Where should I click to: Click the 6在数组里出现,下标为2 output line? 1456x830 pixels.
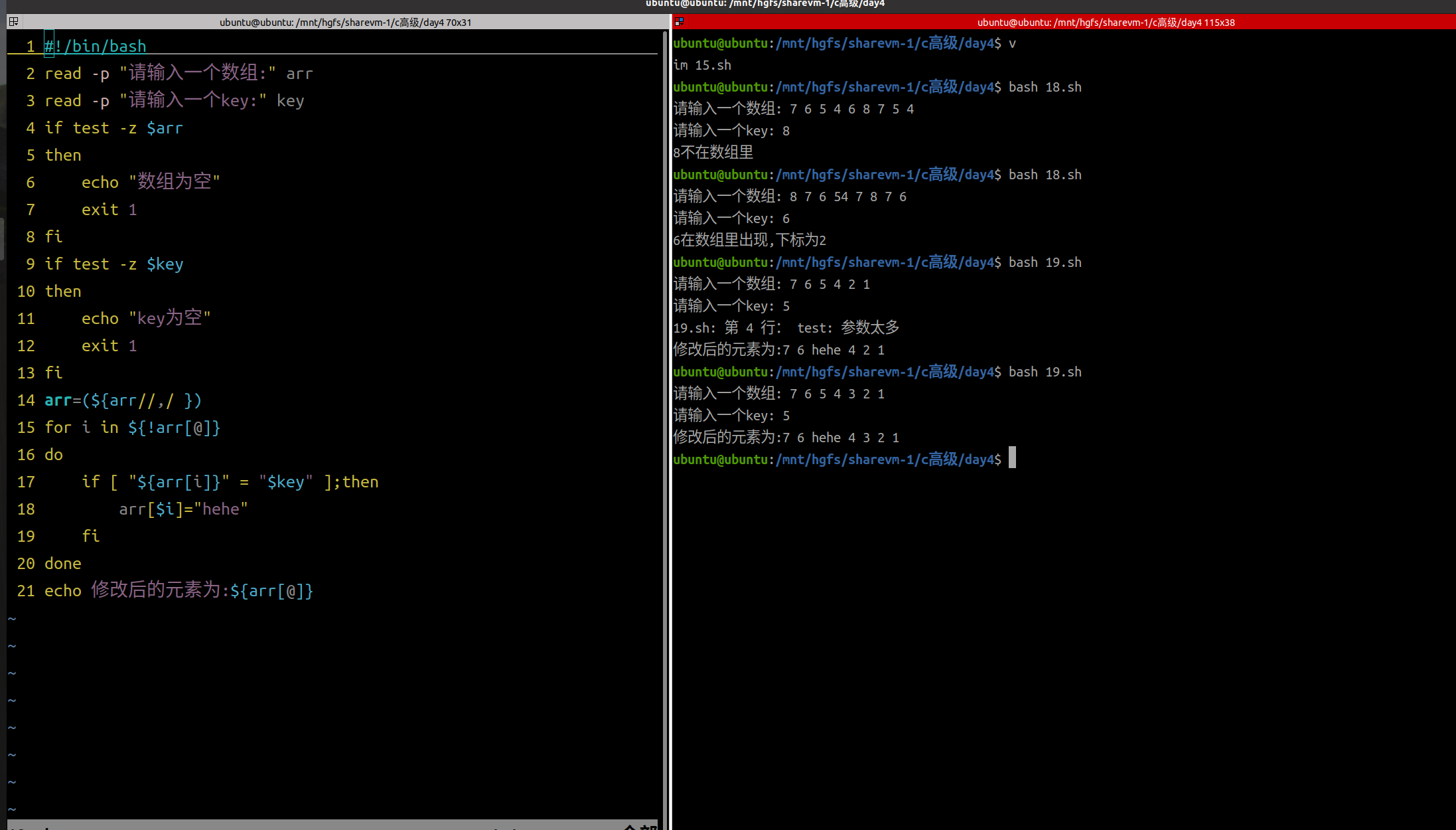(750, 240)
